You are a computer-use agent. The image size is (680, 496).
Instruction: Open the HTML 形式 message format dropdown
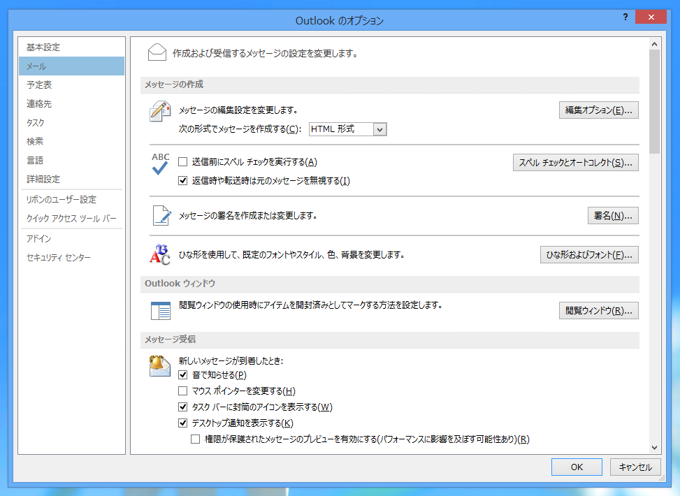click(379, 129)
